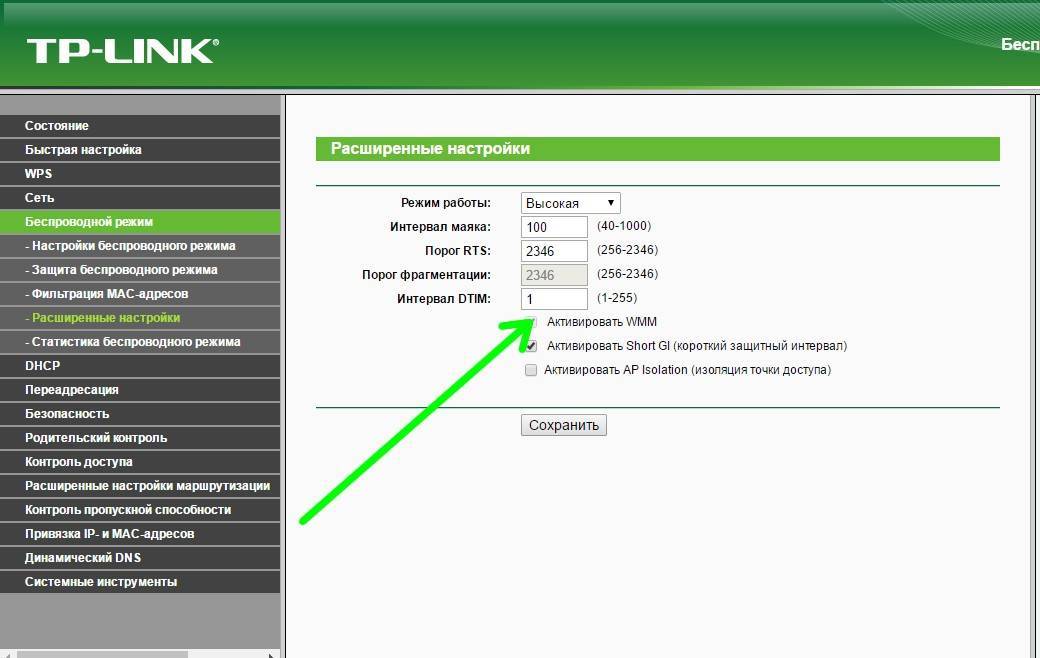Expand the DHCP menu section

tap(43, 366)
